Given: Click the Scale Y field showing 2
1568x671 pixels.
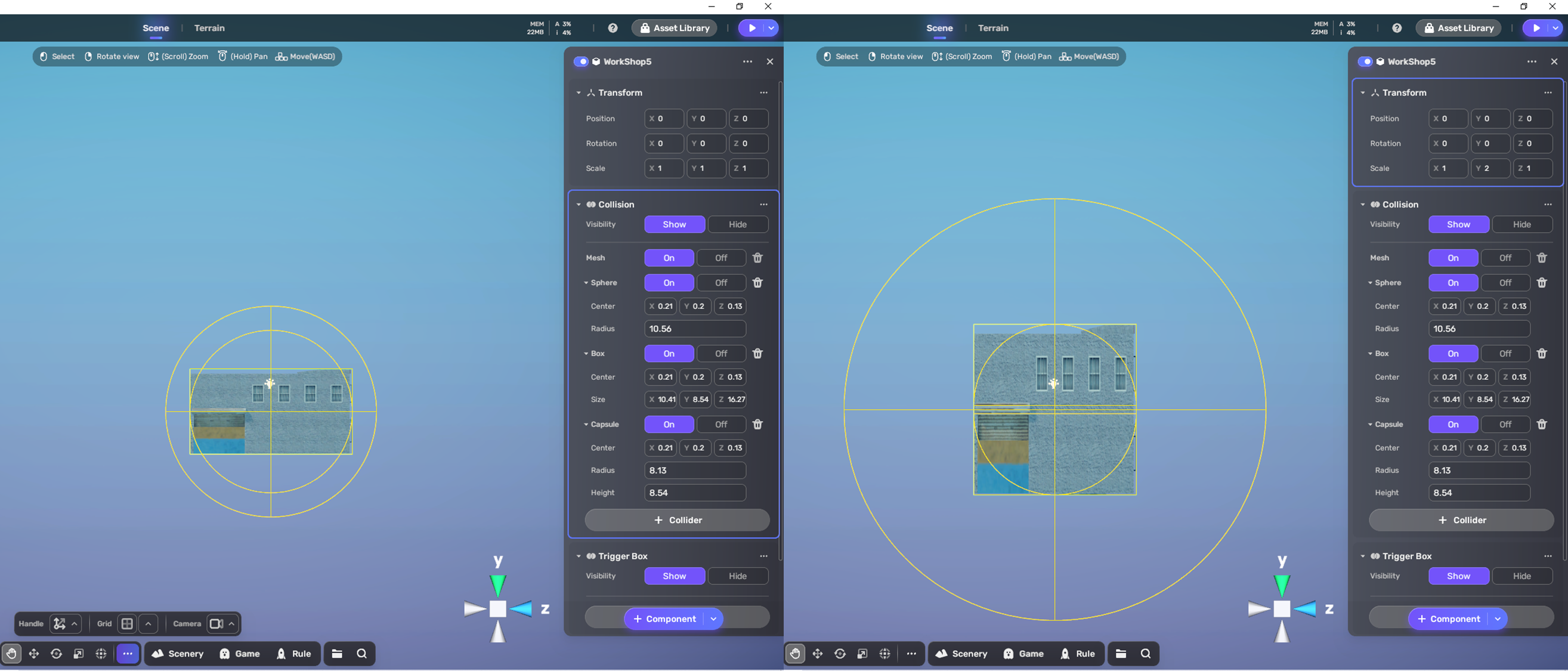Looking at the screenshot, I should [x=1490, y=168].
